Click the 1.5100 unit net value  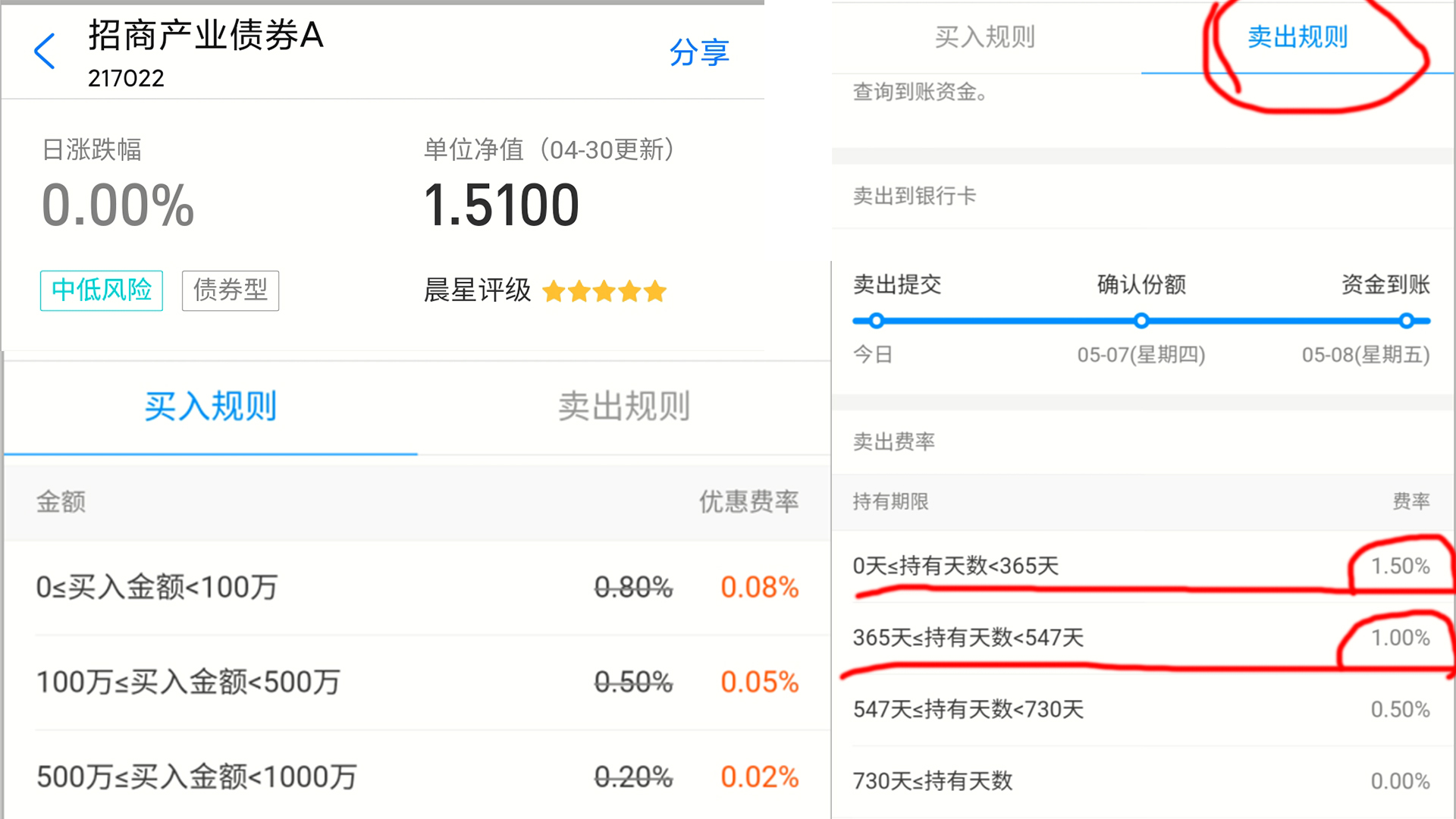(501, 206)
